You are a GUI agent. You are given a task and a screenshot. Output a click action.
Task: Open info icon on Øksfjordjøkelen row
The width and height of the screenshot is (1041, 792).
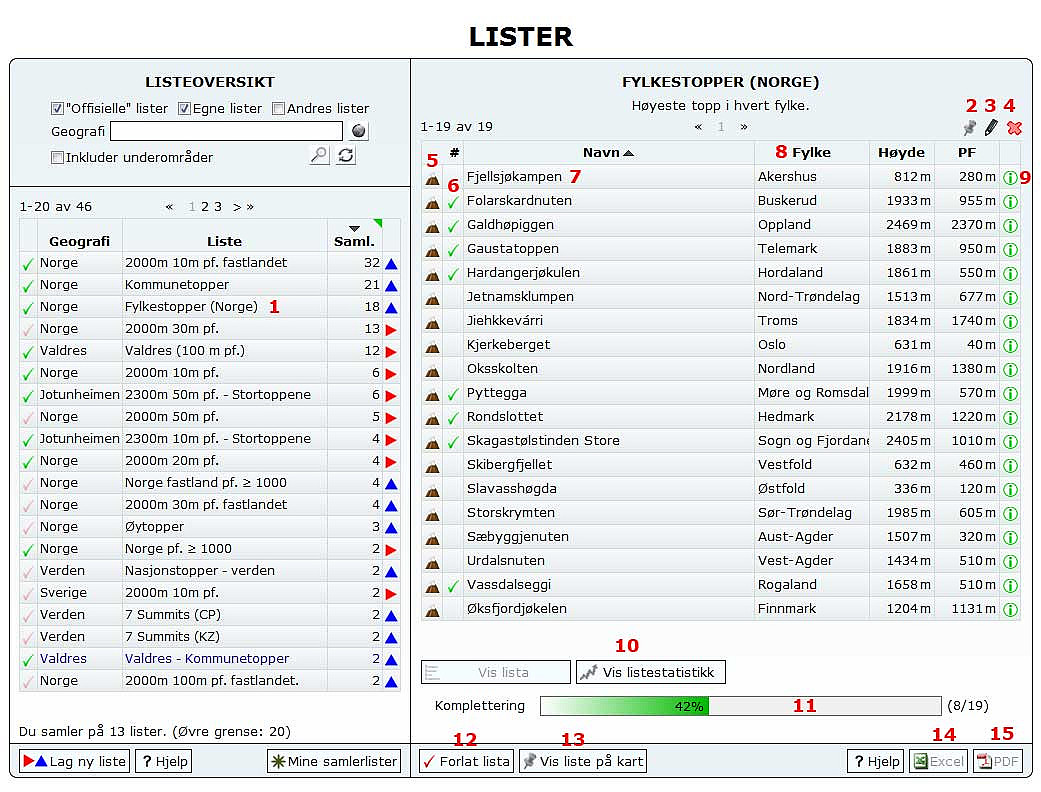pyautogui.click(x=1010, y=610)
